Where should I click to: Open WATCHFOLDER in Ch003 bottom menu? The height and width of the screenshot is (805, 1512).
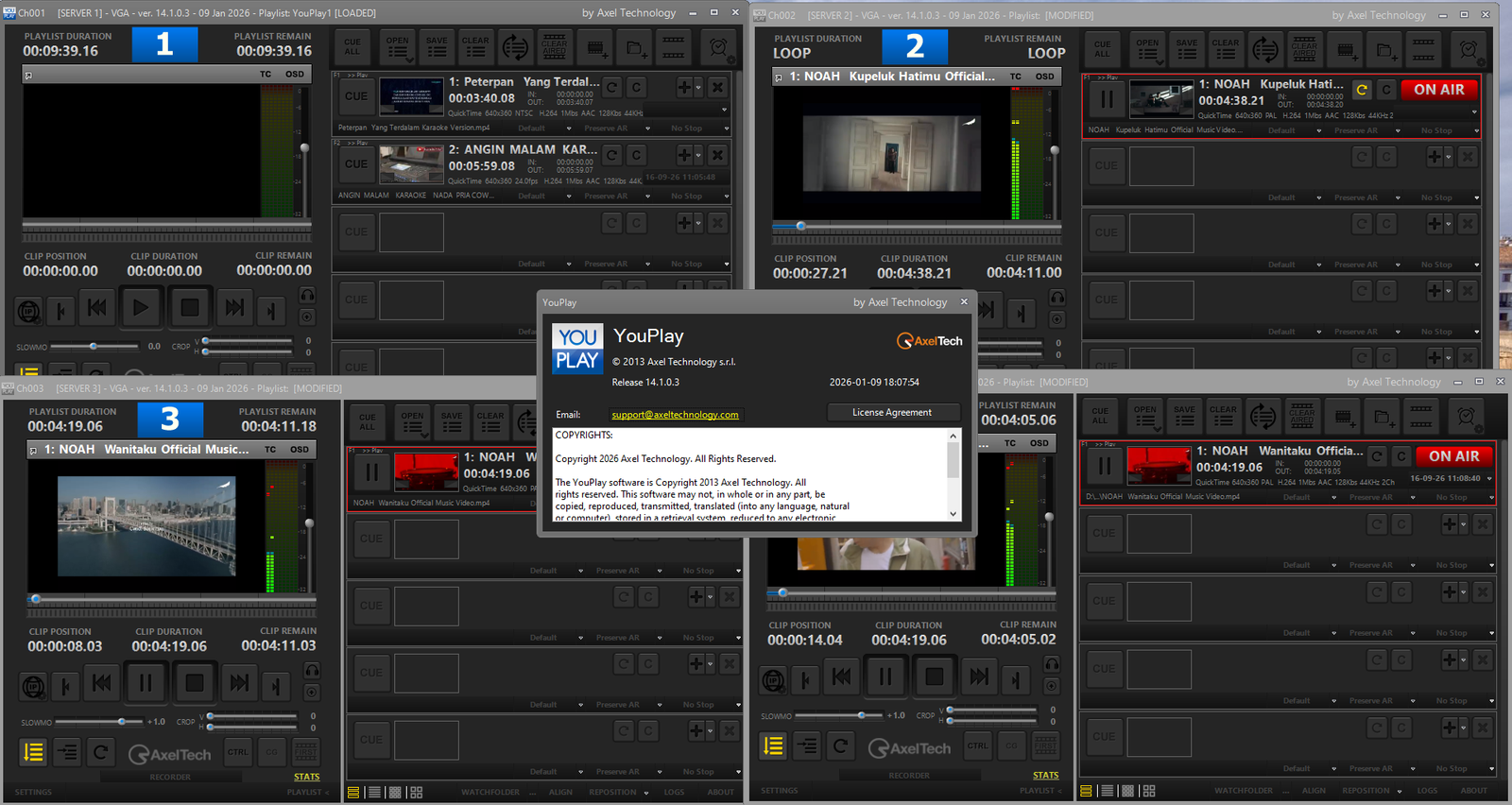tap(490, 792)
